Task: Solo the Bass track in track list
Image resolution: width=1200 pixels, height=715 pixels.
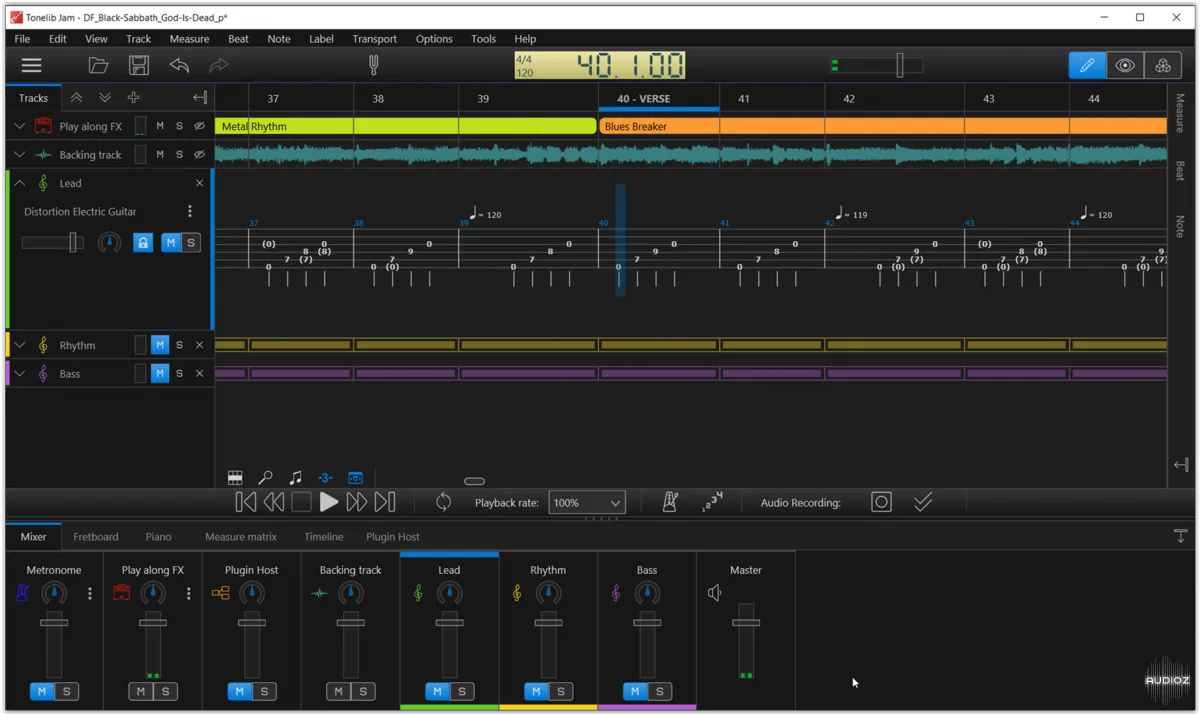Action: tap(179, 373)
